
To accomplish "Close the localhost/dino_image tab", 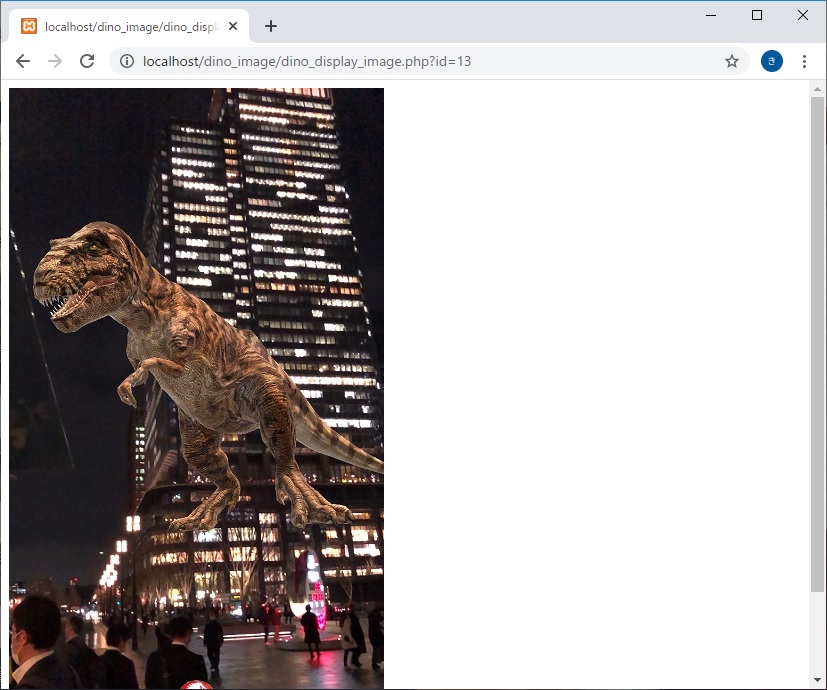I will click(233, 27).
